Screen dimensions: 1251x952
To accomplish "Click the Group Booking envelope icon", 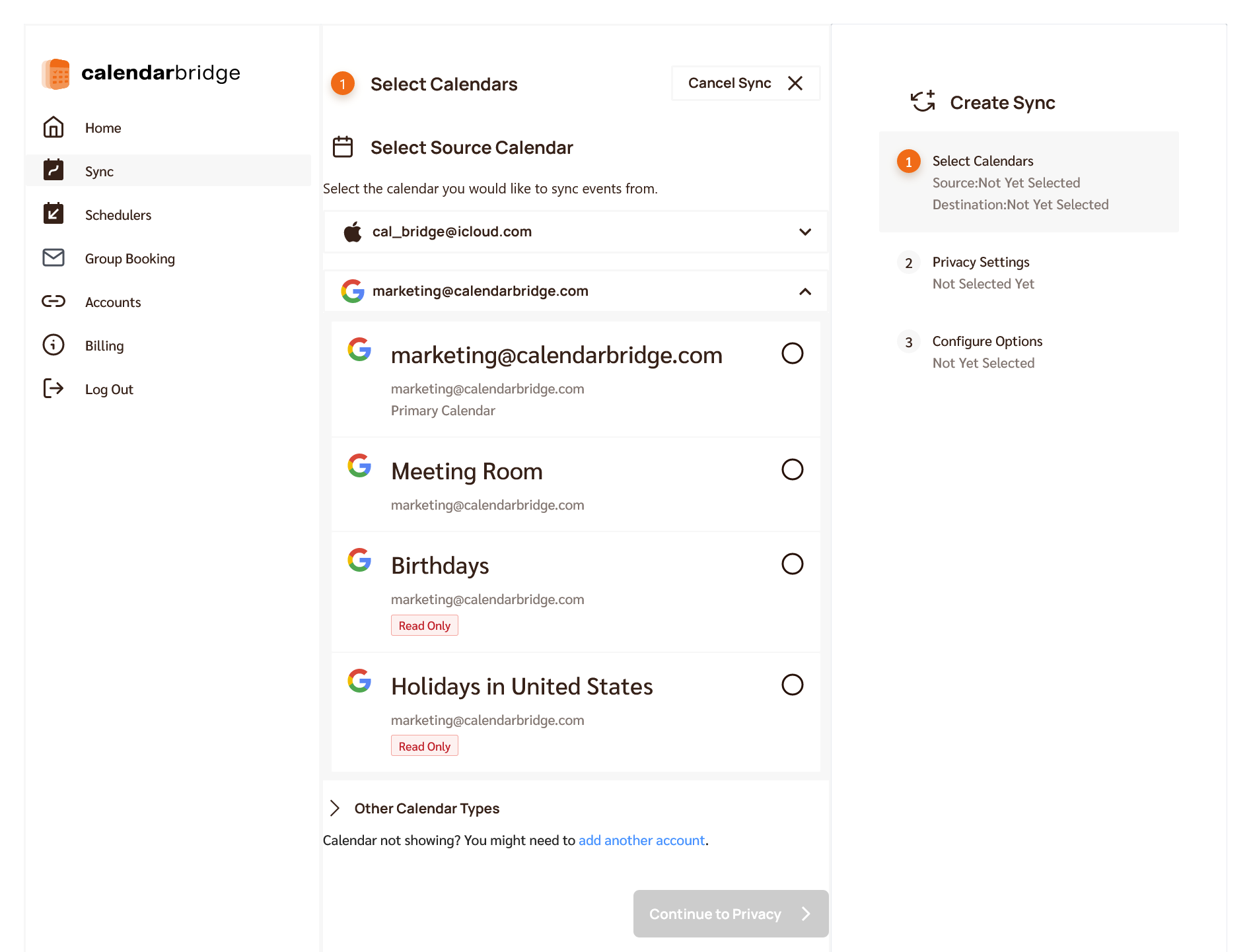I will click(54, 257).
